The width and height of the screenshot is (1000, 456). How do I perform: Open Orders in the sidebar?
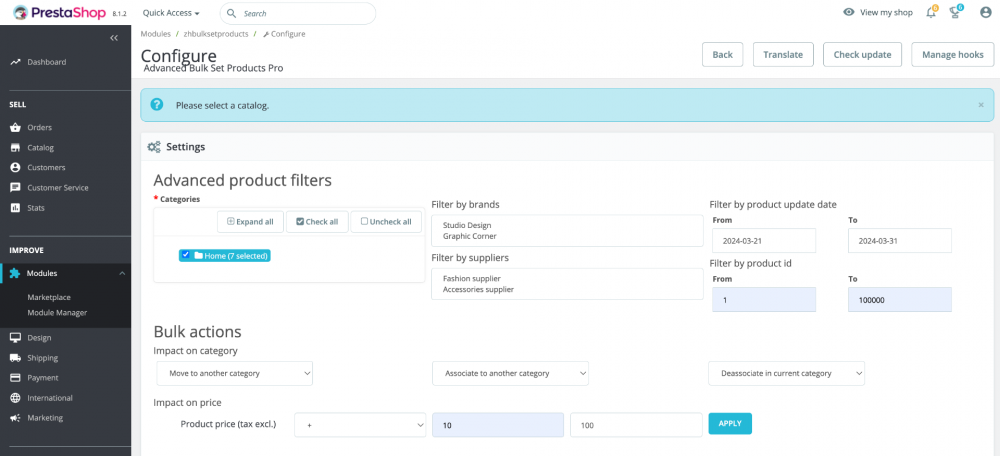coord(40,127)
